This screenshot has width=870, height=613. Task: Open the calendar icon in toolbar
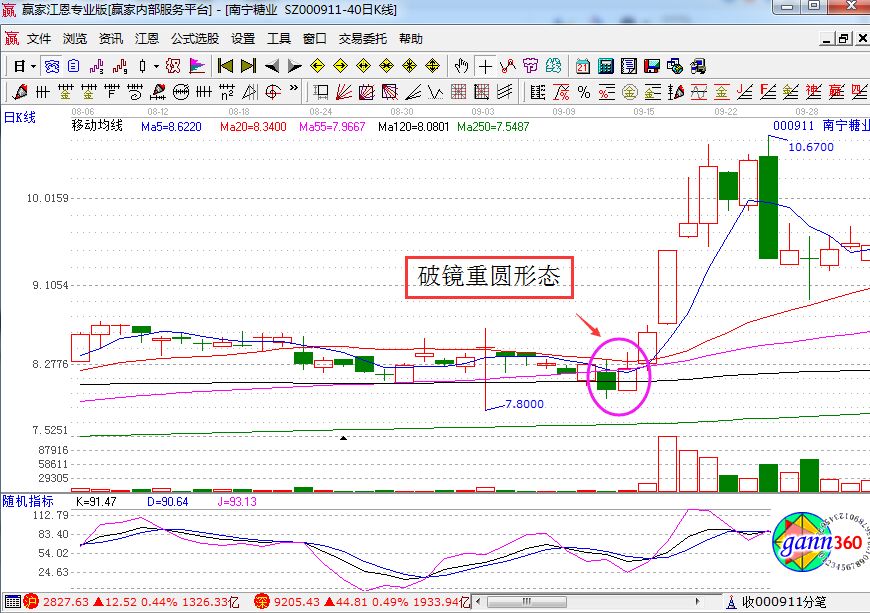pyautogui.click(x=583, y=66)
